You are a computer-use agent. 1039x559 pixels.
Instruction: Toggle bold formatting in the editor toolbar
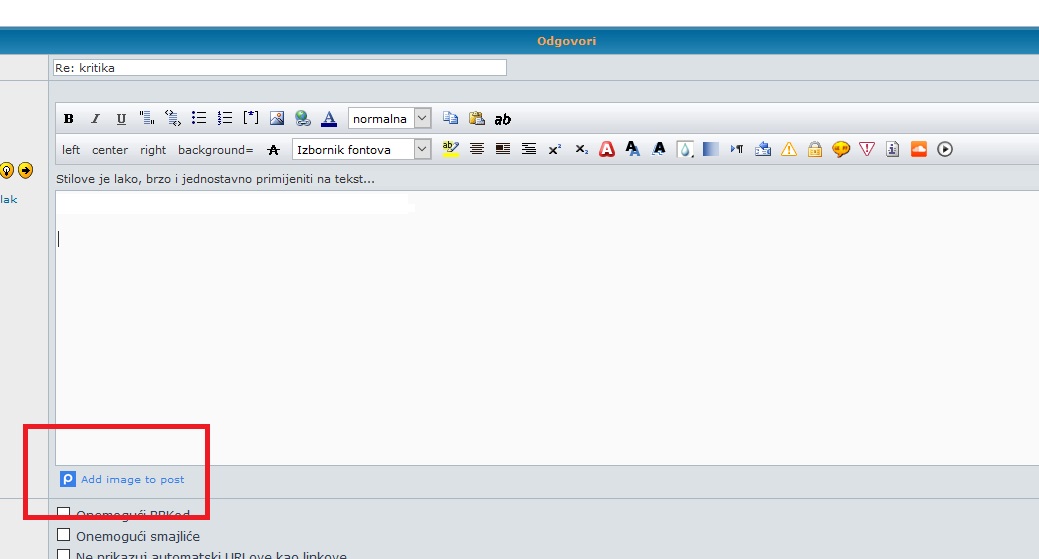[69, 119]
